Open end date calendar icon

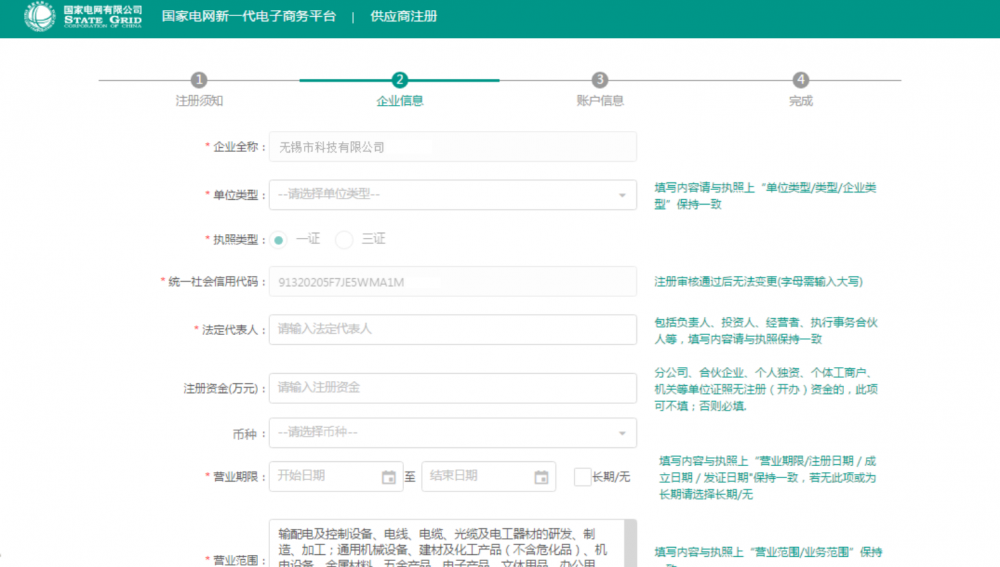pyautogui.click(x=541, y=477)
